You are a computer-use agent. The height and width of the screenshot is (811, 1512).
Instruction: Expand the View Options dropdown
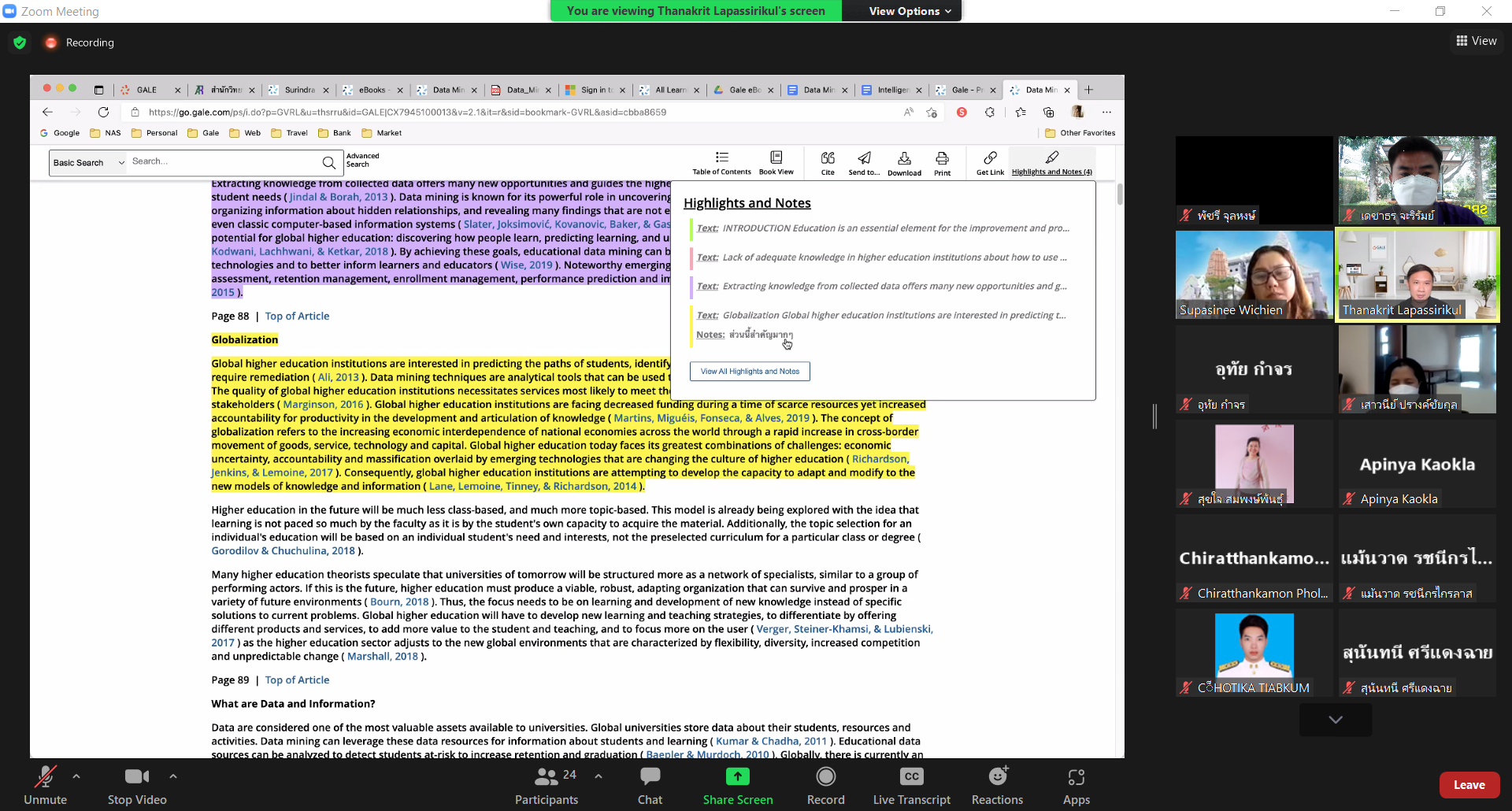point(910,11)
